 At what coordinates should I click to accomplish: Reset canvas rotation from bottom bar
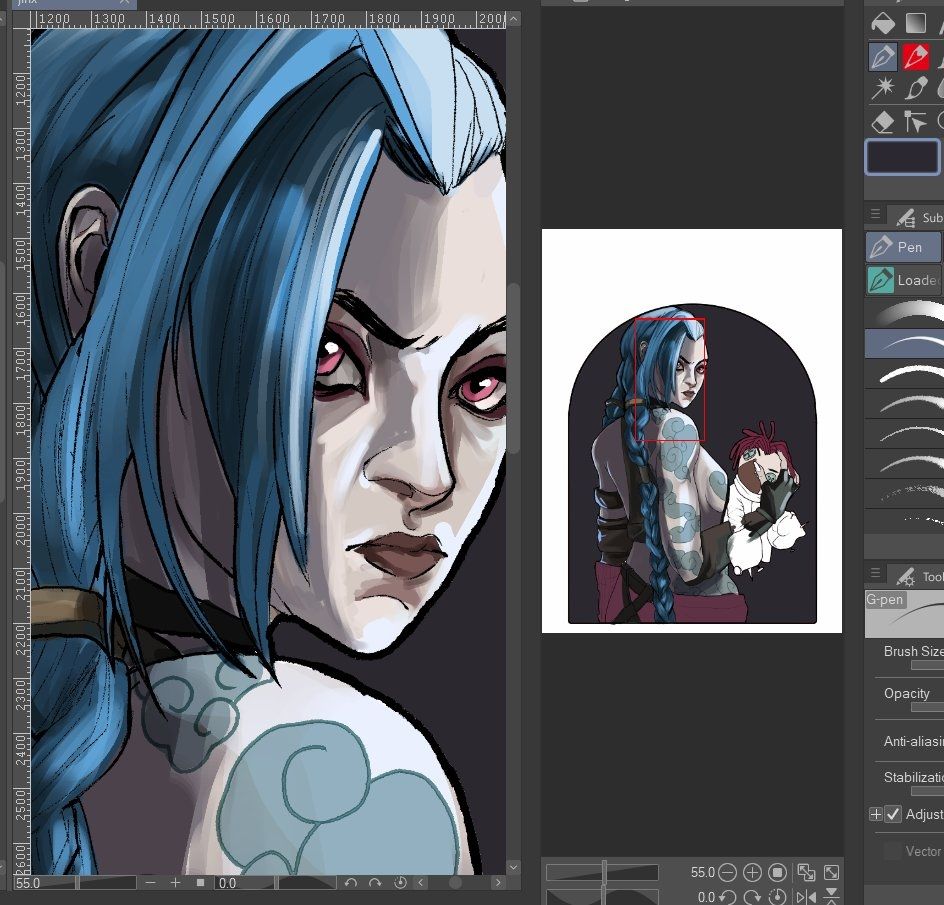[x=400, y=883]
